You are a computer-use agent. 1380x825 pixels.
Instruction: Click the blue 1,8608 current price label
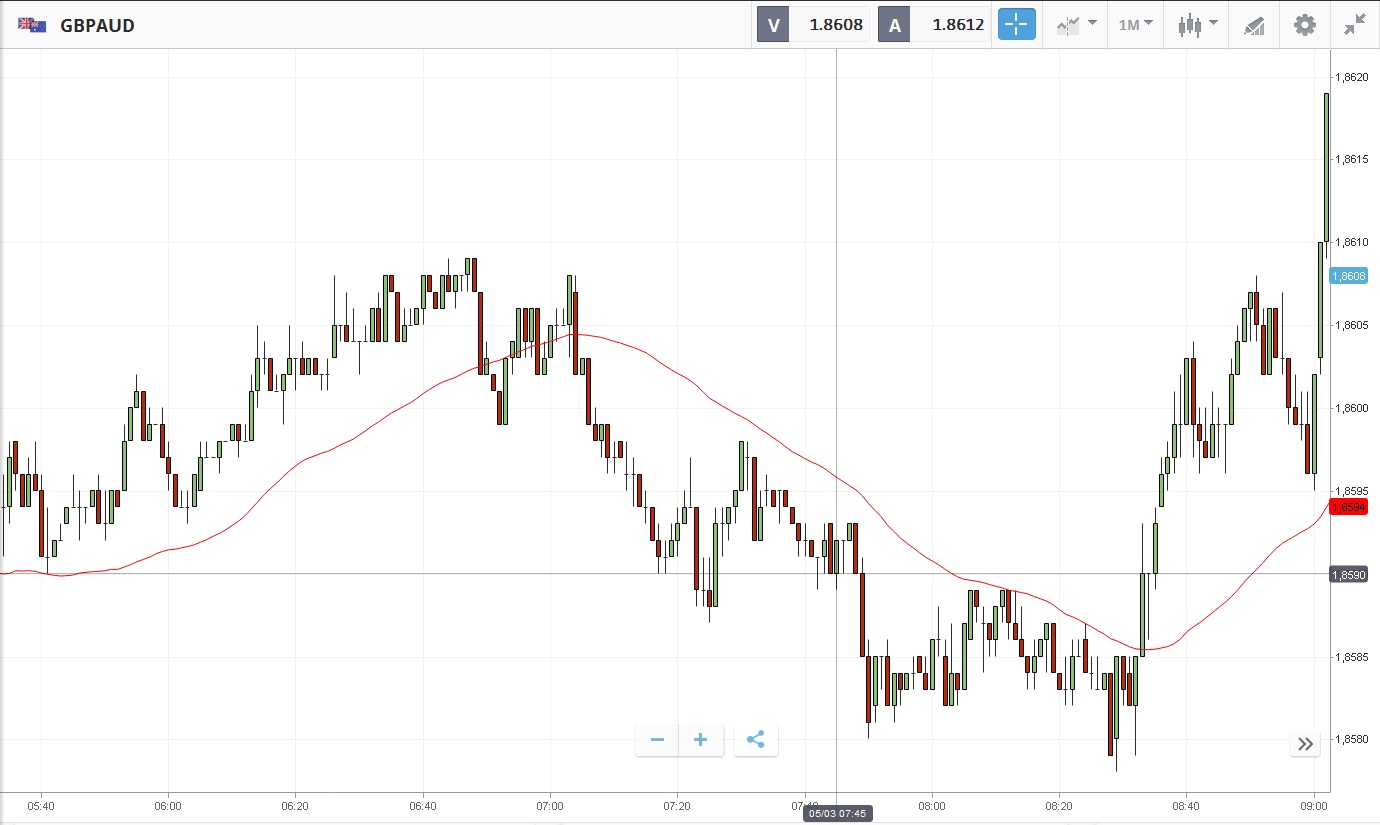click(x=1353, y=276)
